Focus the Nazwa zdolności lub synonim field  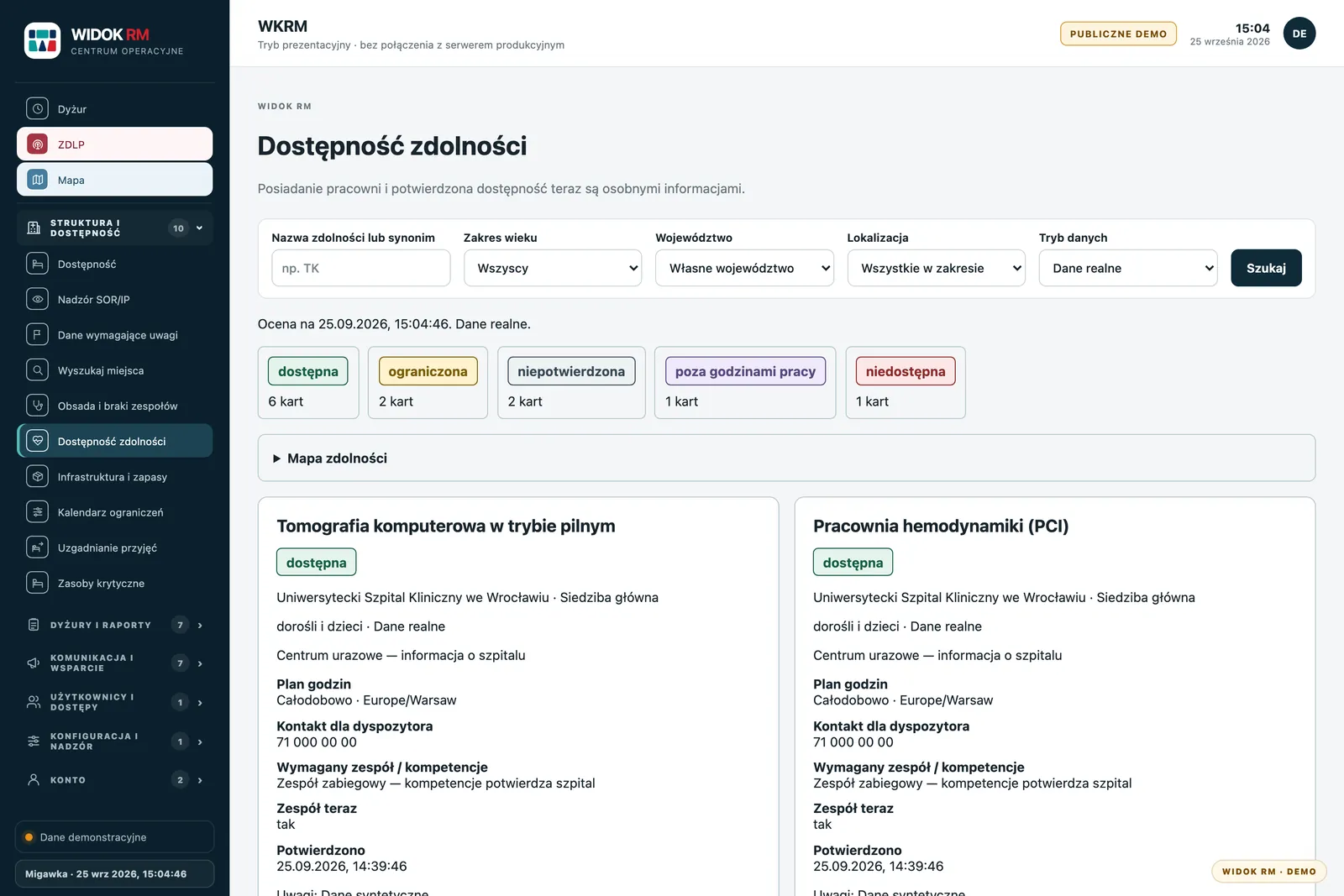pos(361,268)
